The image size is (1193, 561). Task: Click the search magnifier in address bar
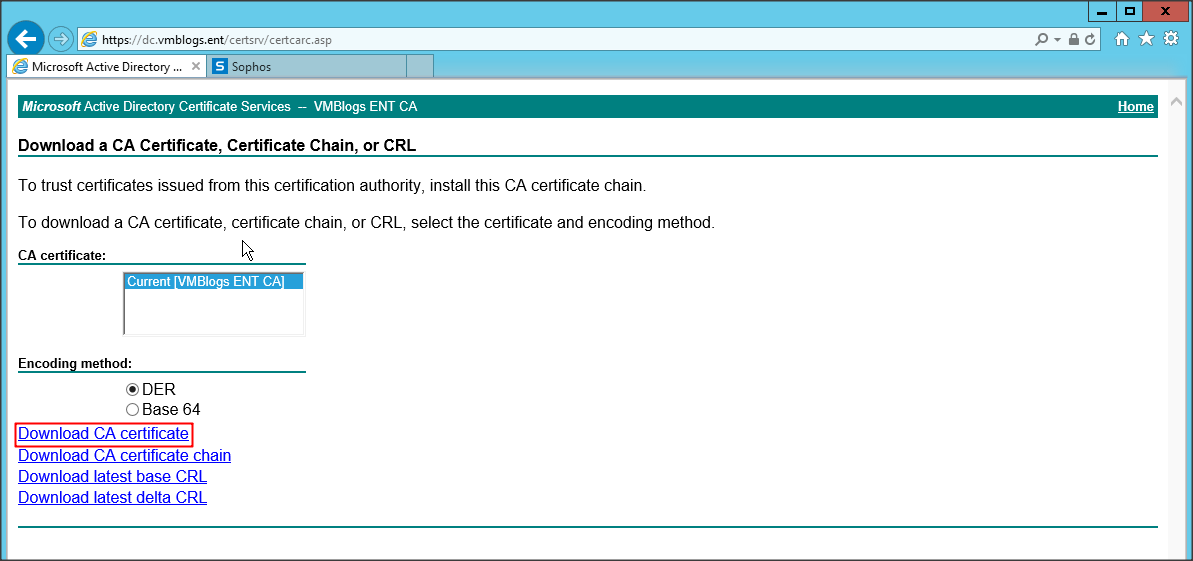coord(1041,39)
